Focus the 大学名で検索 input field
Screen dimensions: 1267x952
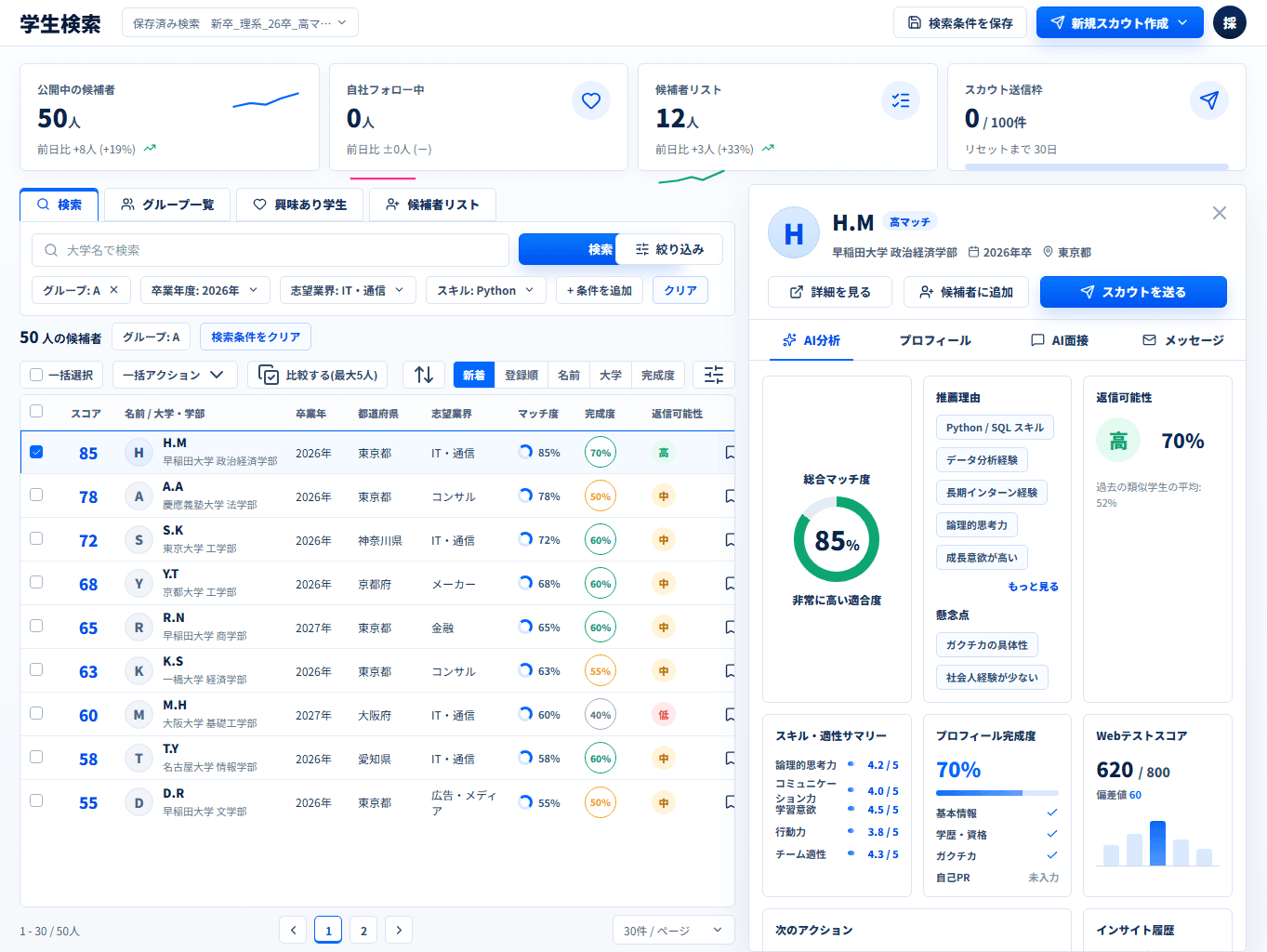(x=271, y=250)
